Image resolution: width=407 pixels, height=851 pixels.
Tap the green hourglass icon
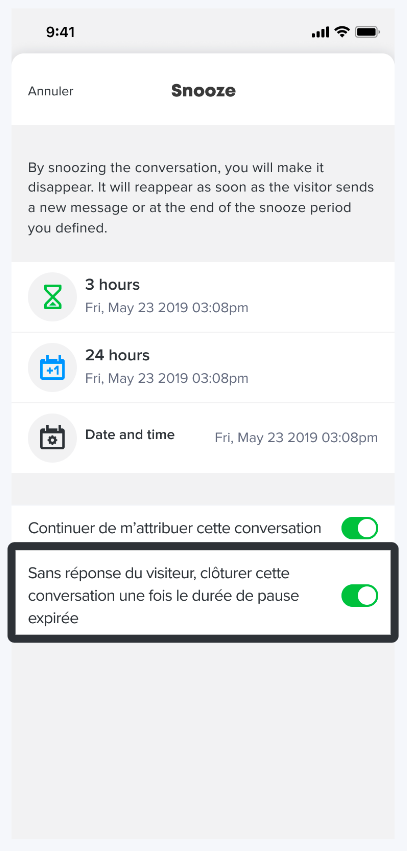(x=52, y=297)
